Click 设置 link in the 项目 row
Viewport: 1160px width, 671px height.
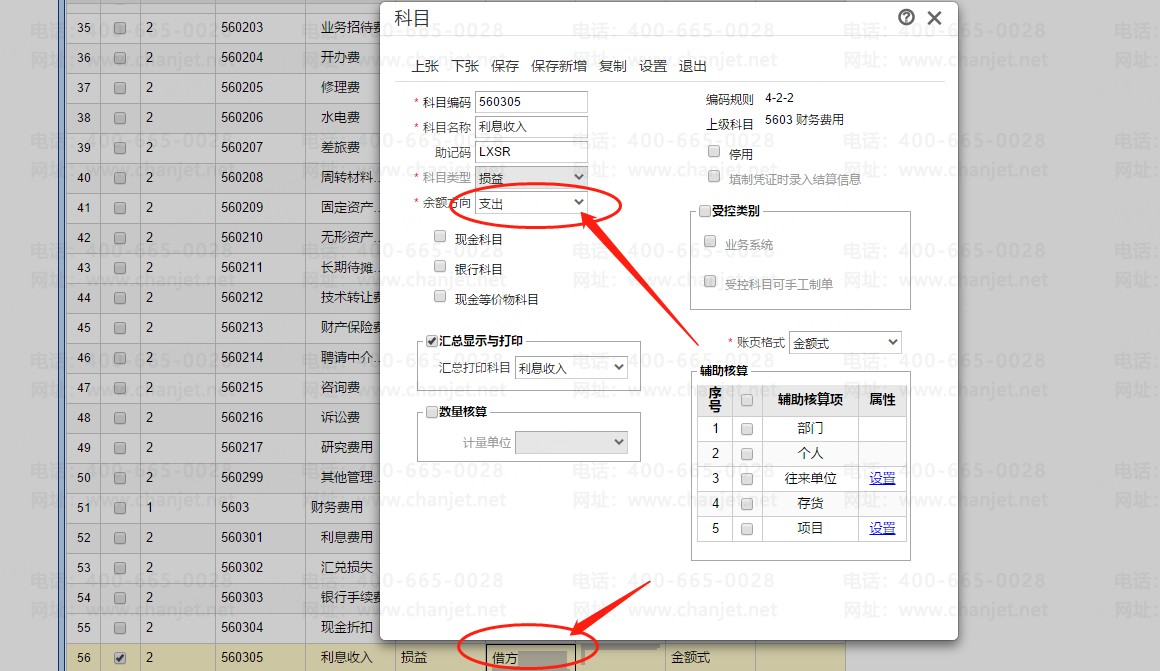882,528
